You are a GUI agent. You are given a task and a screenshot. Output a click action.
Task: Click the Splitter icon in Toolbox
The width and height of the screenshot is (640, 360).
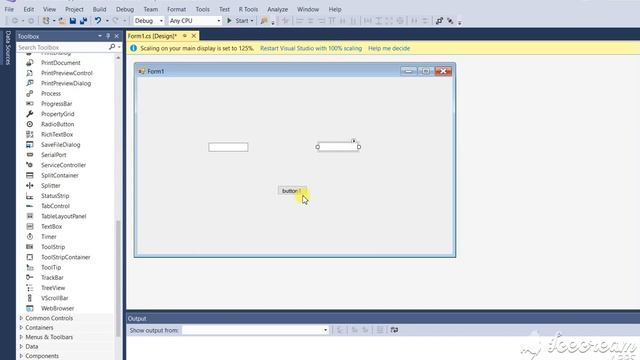30,186
